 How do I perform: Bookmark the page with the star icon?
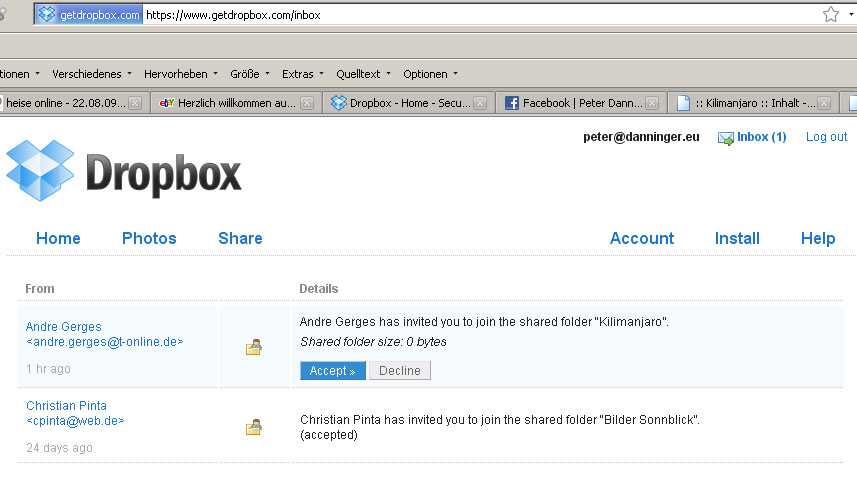pos(831,14)
